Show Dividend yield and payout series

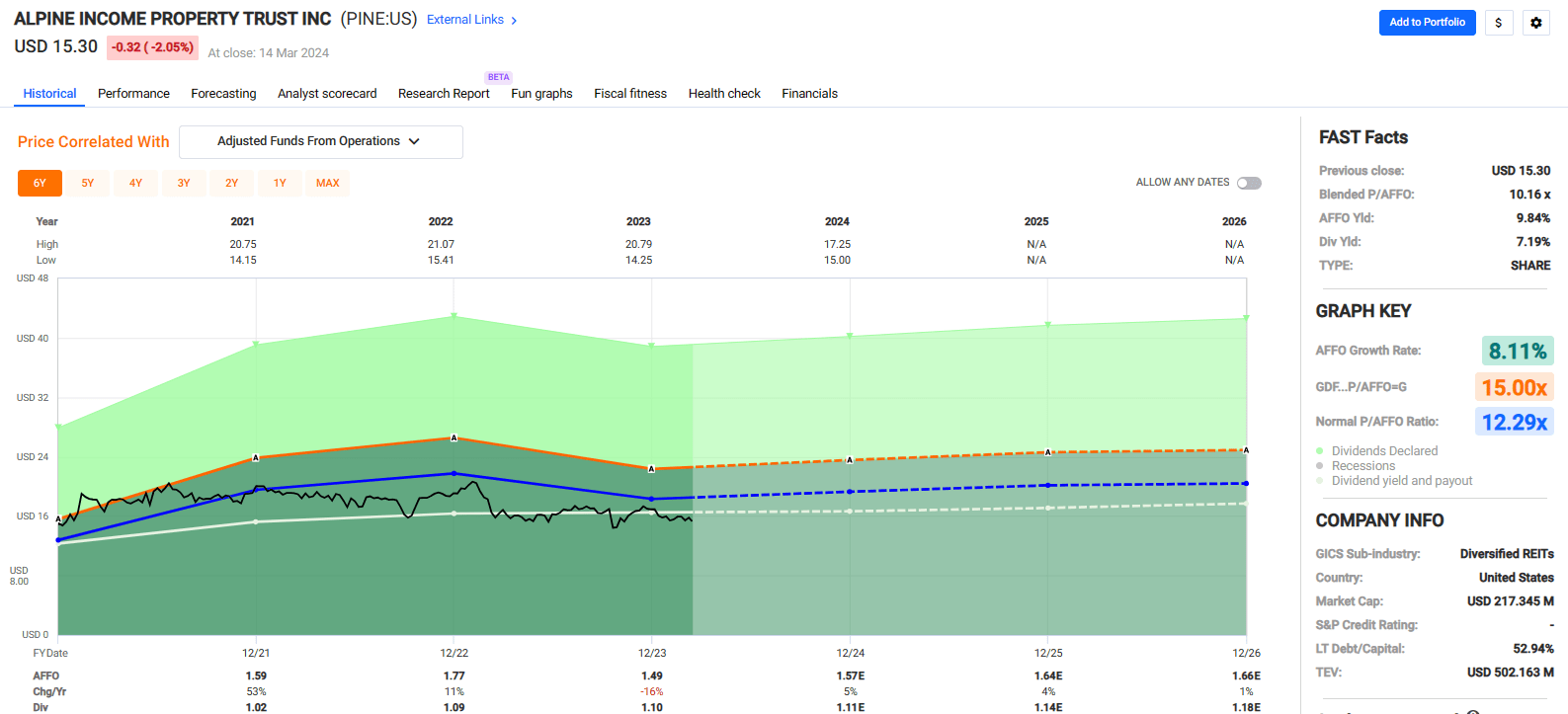(1400, 481)
